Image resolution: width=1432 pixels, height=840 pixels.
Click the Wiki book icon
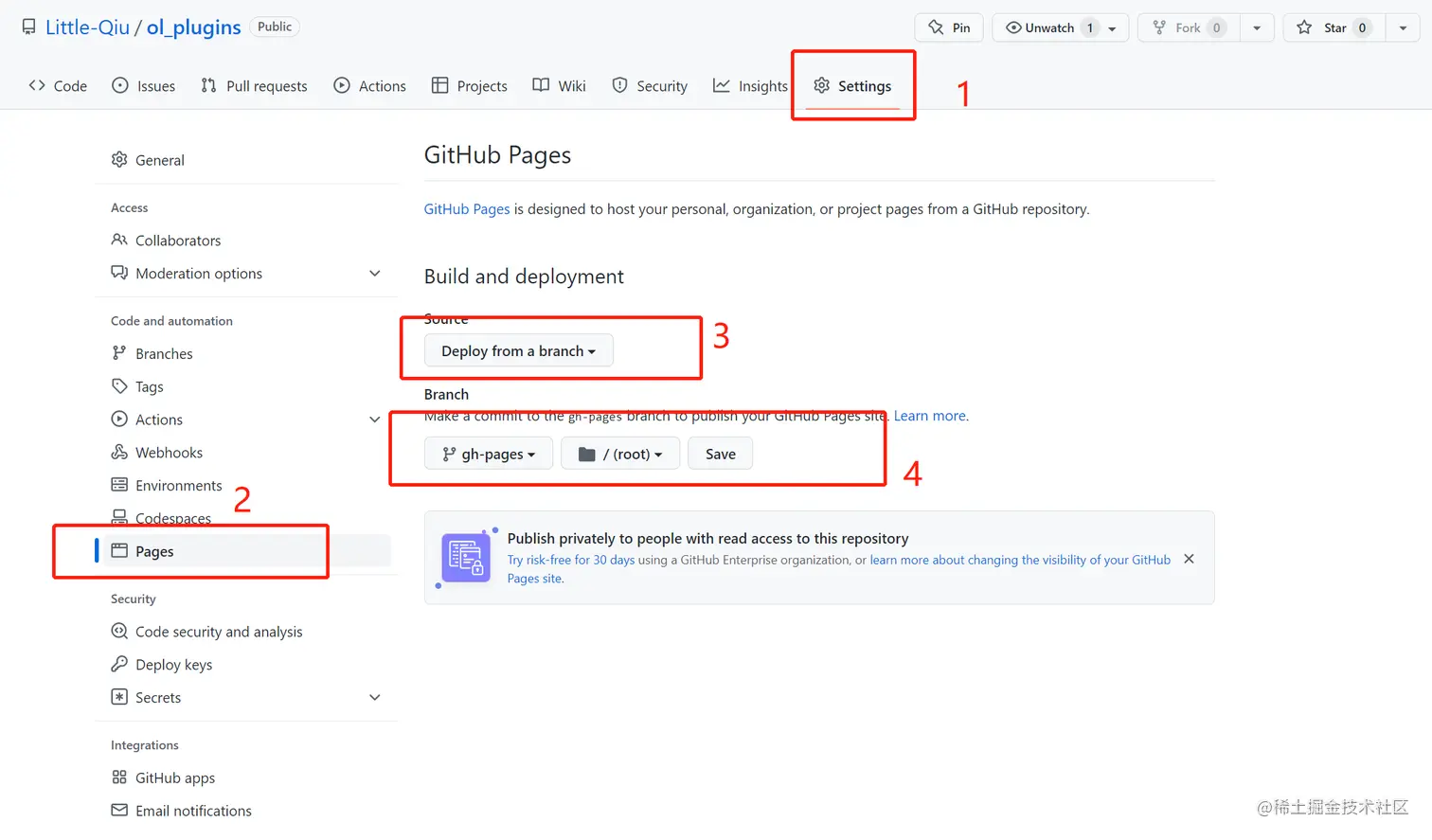541,85
